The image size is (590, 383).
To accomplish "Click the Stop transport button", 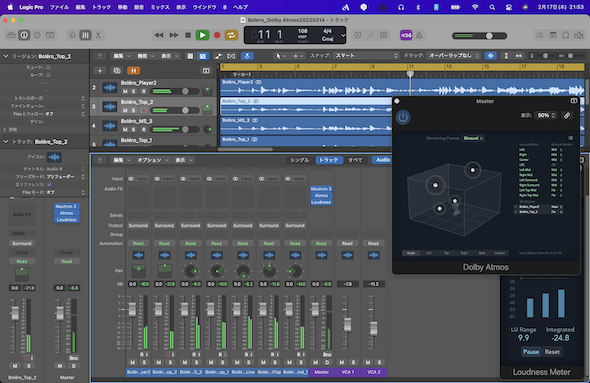I will point(188,35).
